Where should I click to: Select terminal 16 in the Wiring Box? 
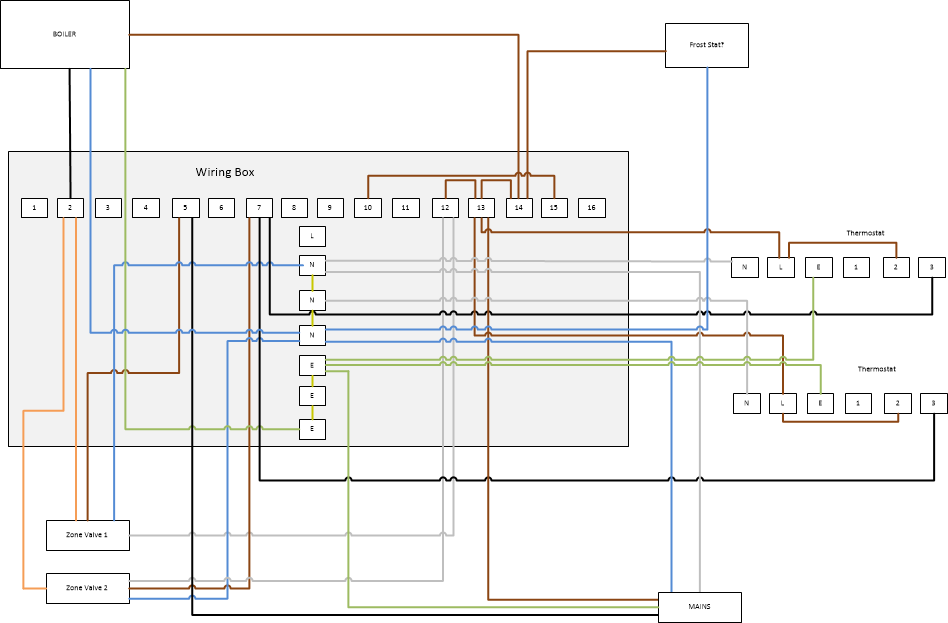coord(591,208)
